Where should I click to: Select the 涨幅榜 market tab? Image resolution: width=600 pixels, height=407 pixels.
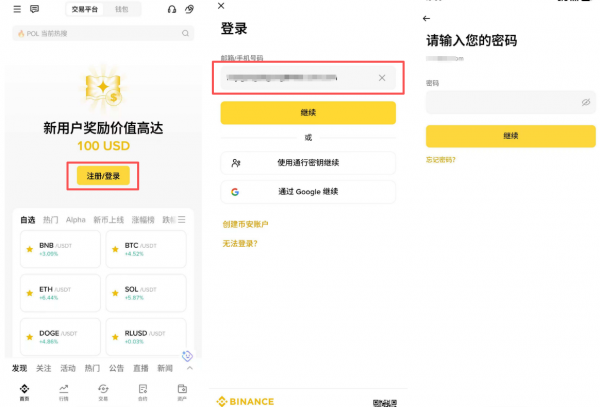click(143, 220)
